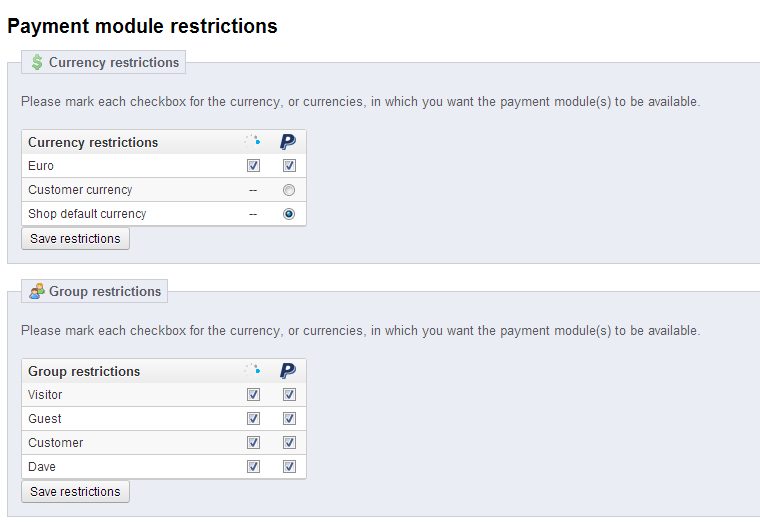Image resolution: width=760 pixels, height=522 pixels.
Task: Select Shop default currency radio button
Action: (289, 214)
